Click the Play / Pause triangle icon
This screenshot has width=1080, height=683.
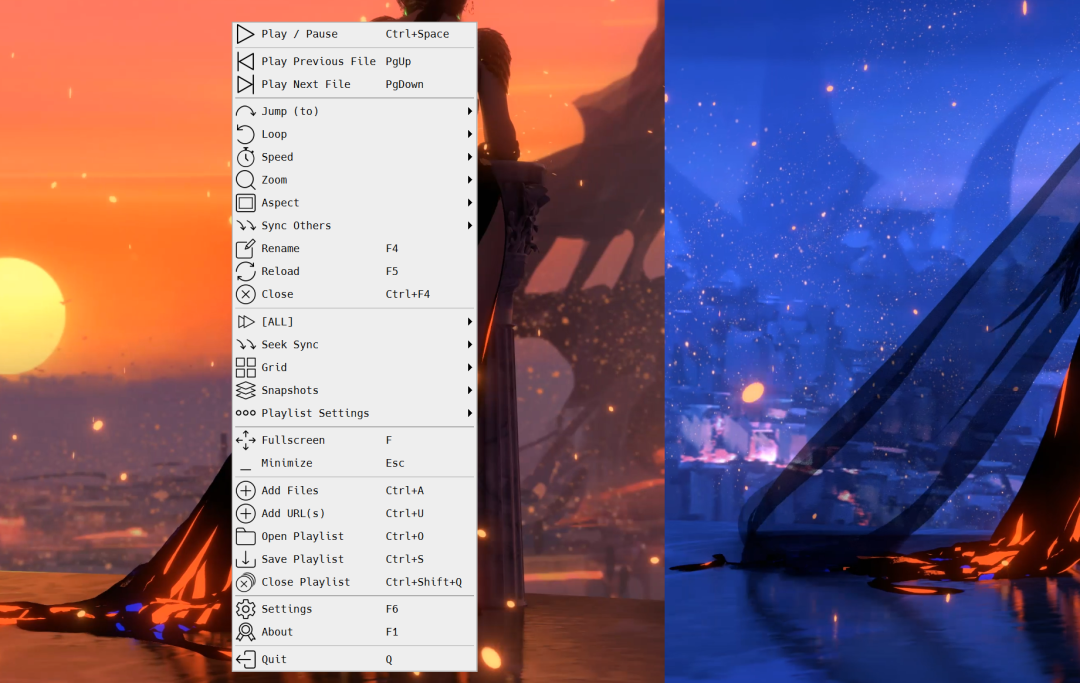click(x=245, y=34)
